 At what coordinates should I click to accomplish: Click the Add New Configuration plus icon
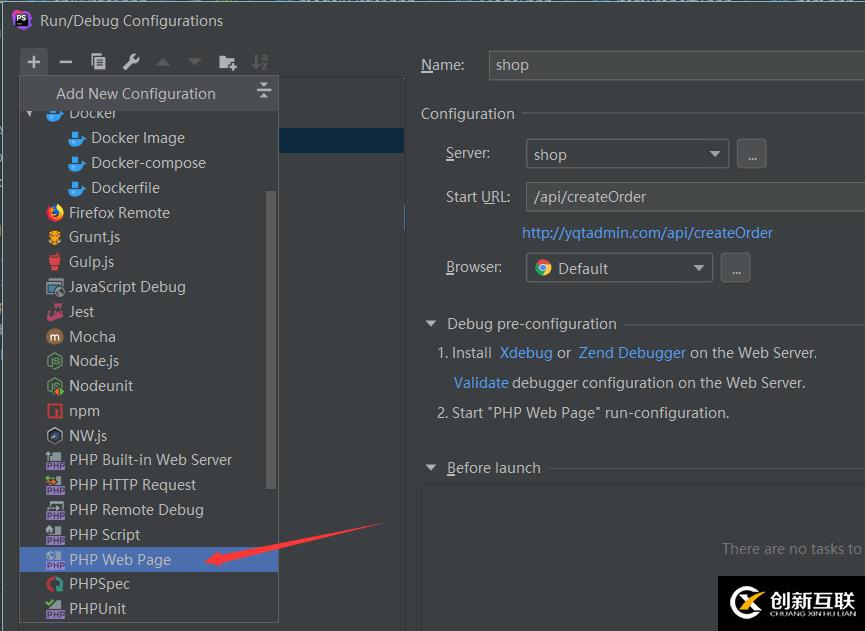click(x=34, y=62)
